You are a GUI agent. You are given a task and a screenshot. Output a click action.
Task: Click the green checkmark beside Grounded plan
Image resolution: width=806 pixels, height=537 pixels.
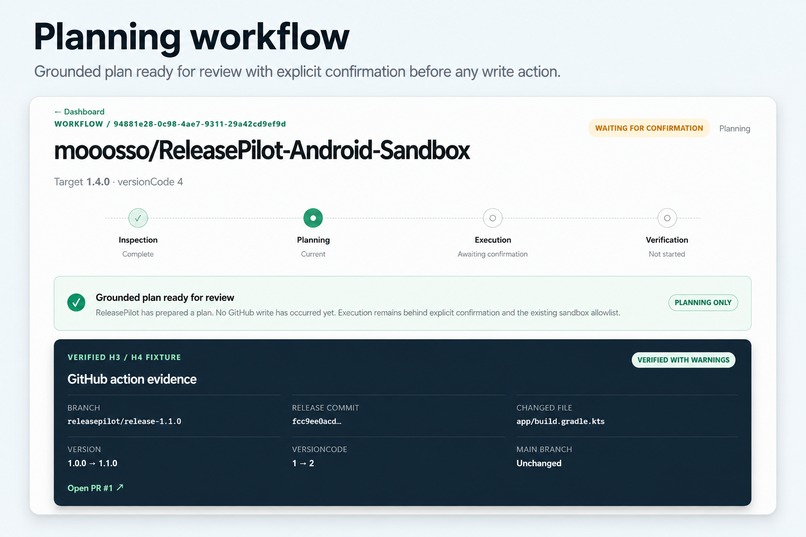[x=76, y=303]
